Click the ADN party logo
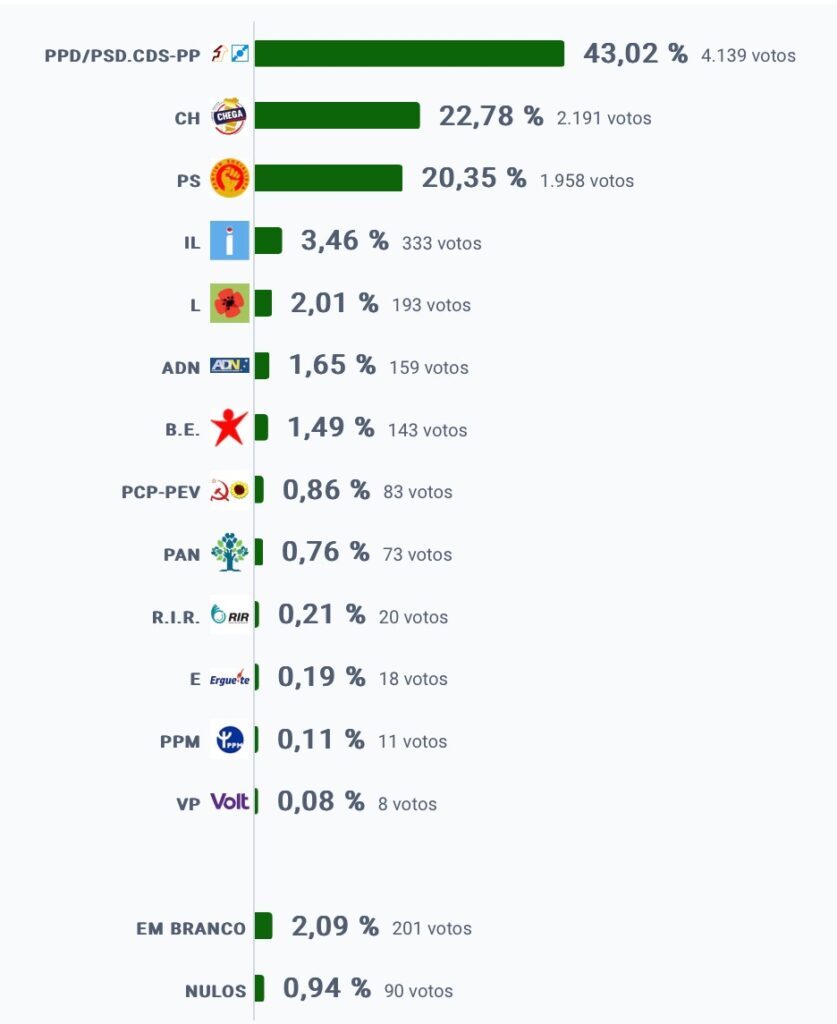 [229, 365]
